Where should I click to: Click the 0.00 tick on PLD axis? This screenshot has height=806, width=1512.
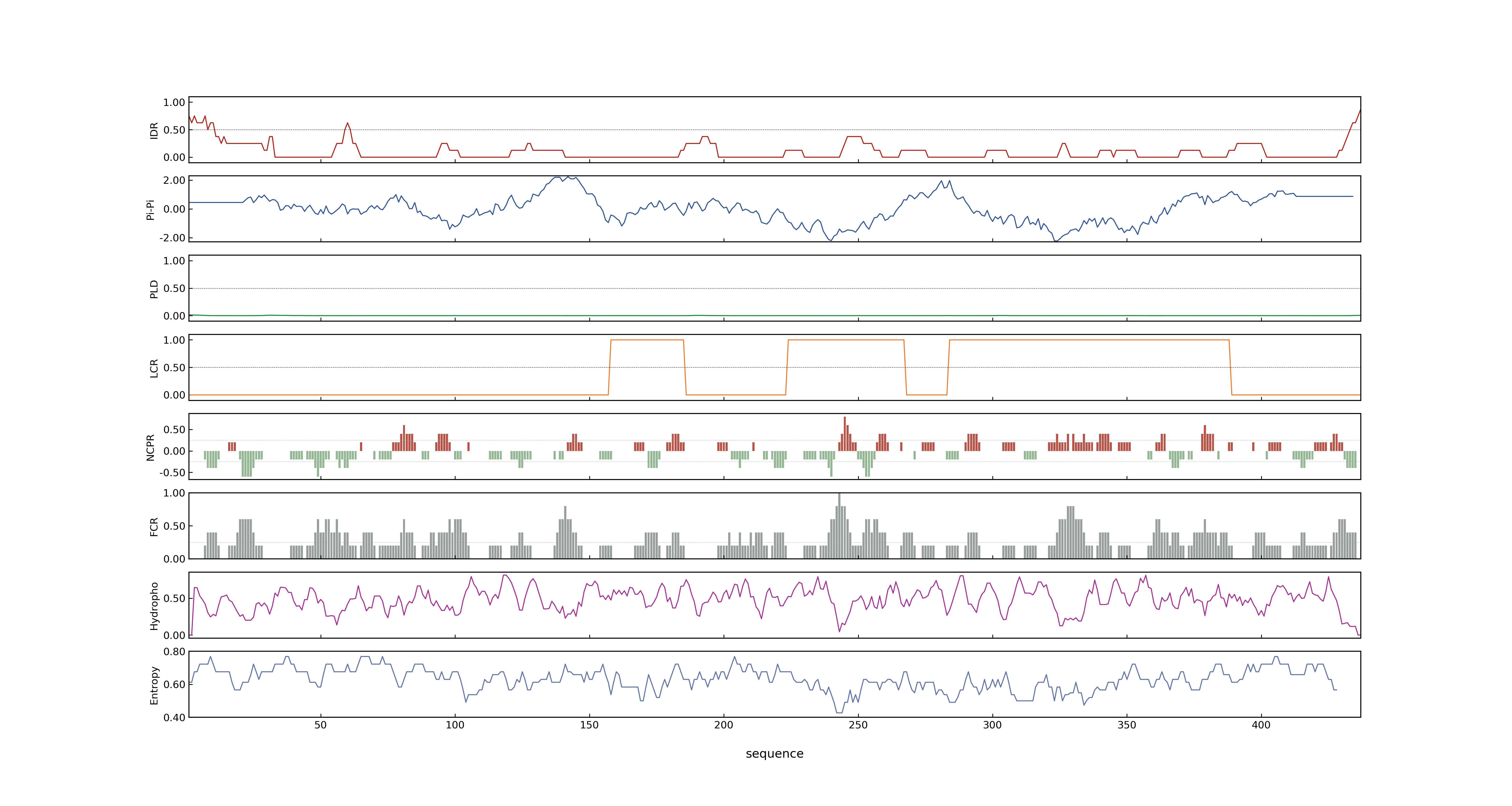click(x=174, y=316)
